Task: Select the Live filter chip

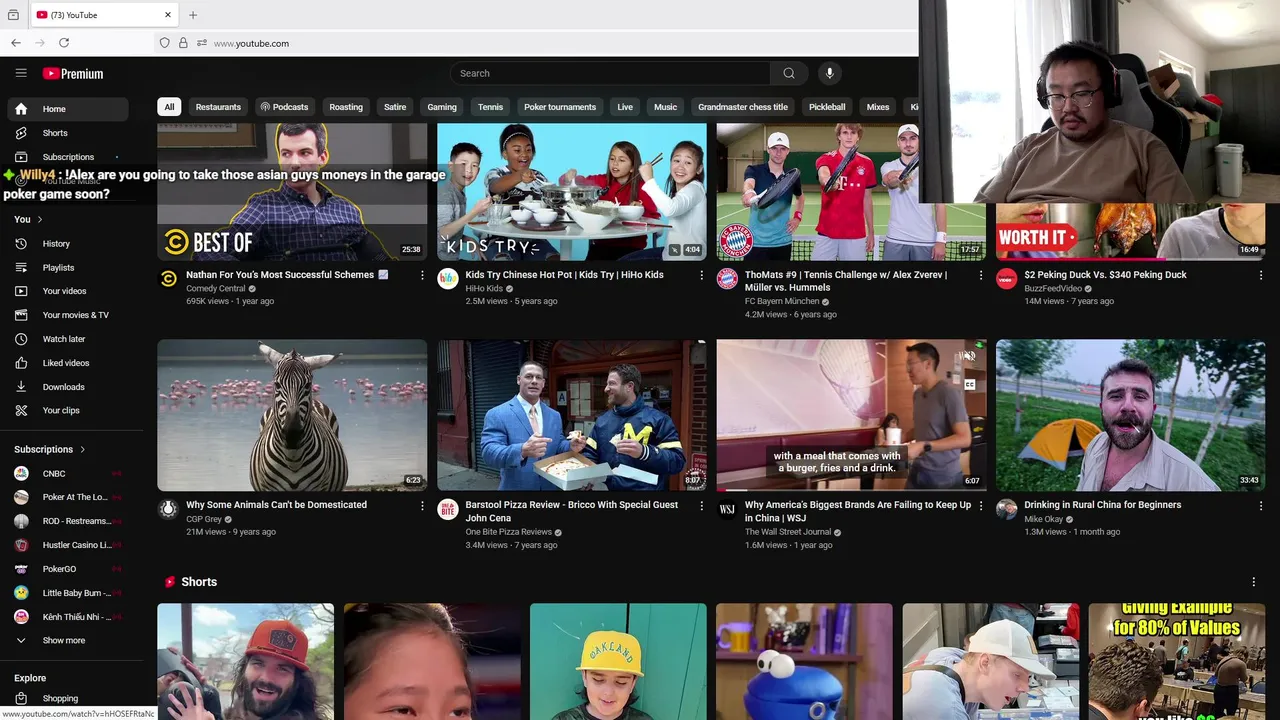Action: pyautogui.click(x=625, y=107)
